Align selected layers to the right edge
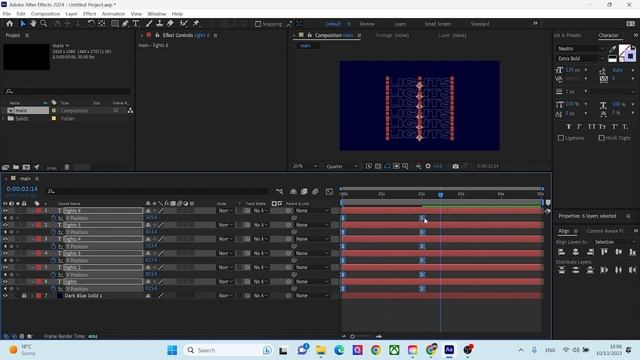This screenshot has width=640, height=360. [x=590, y=252]
